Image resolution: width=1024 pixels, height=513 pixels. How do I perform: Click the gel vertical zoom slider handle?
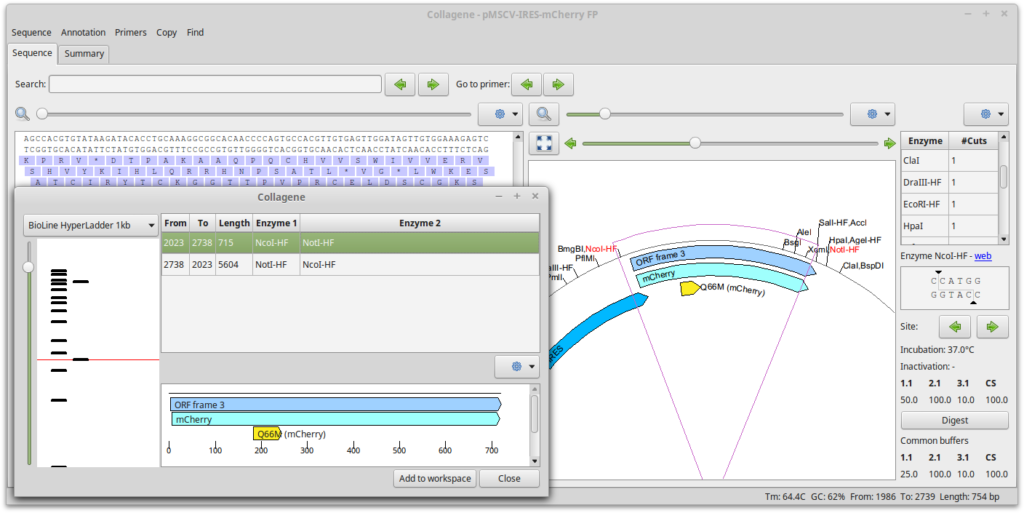28,267
